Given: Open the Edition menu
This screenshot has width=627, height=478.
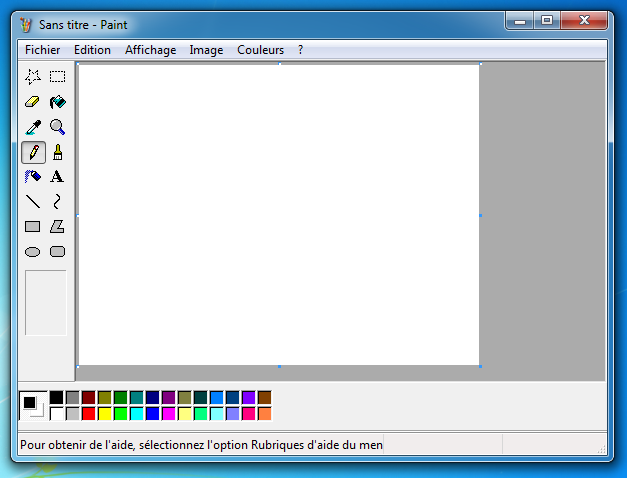Looking at the screenshot, I should [x=92, y=50].
